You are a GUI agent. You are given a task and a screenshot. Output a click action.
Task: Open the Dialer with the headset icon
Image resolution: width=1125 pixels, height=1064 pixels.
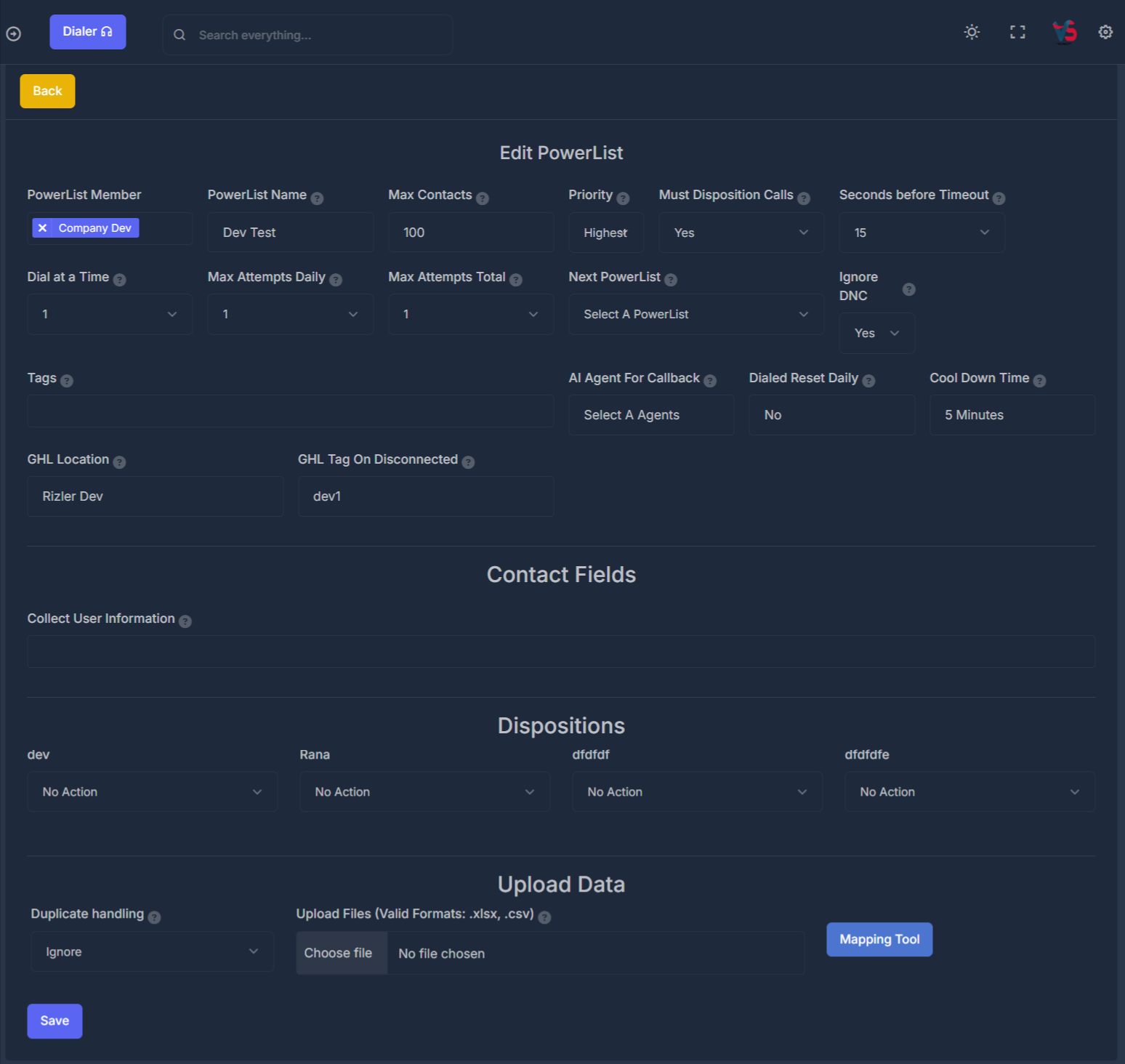click(87, 31)
